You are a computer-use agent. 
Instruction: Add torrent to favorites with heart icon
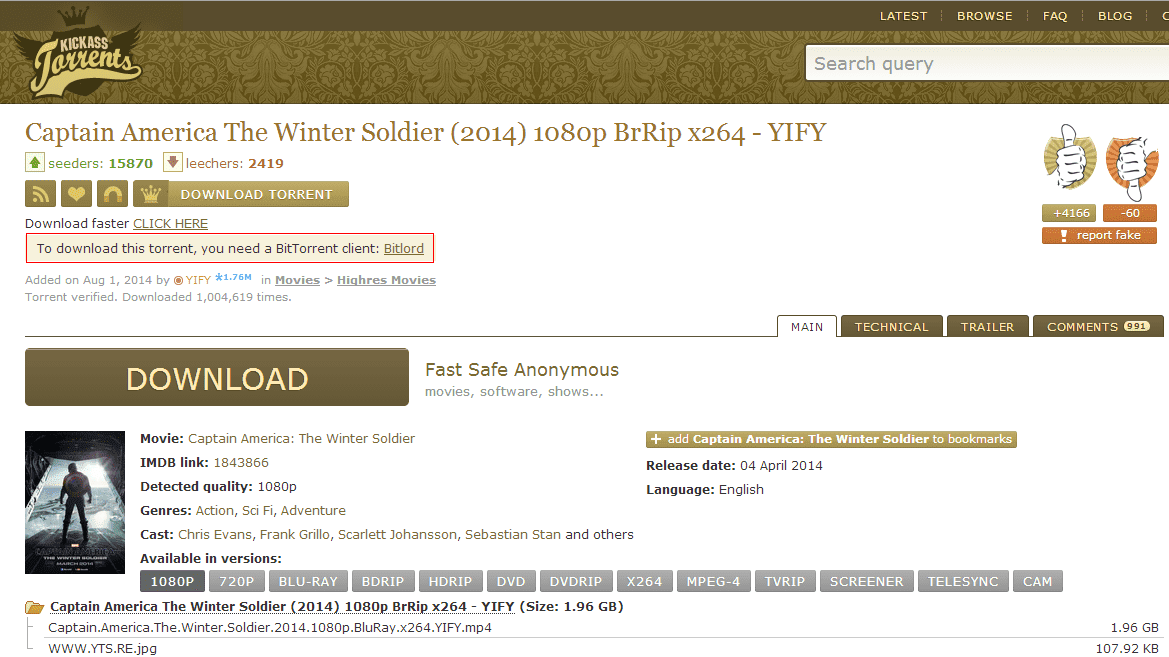tap(76, 195)
